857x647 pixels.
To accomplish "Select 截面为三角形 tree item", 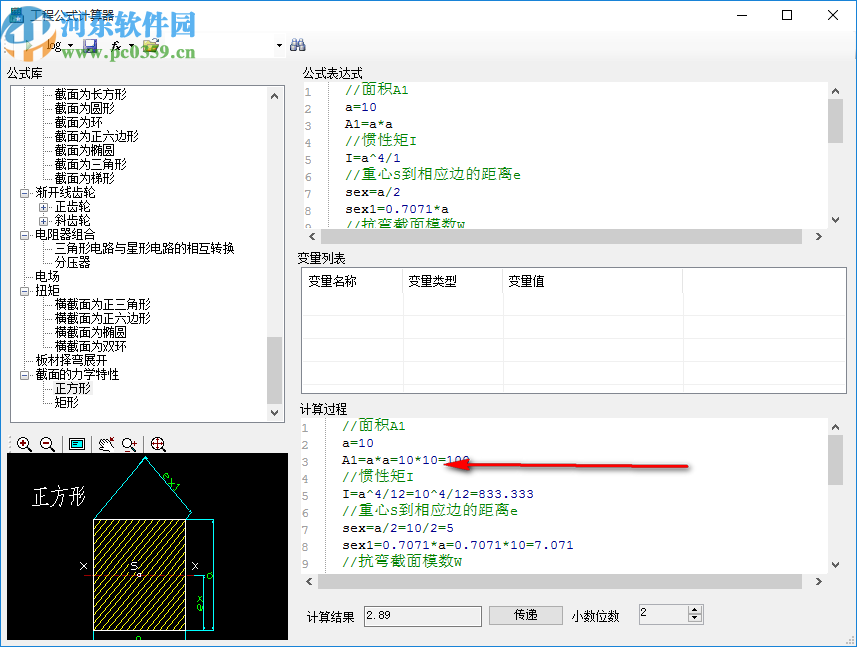I will pyautogui.click(x=91, y=164).
